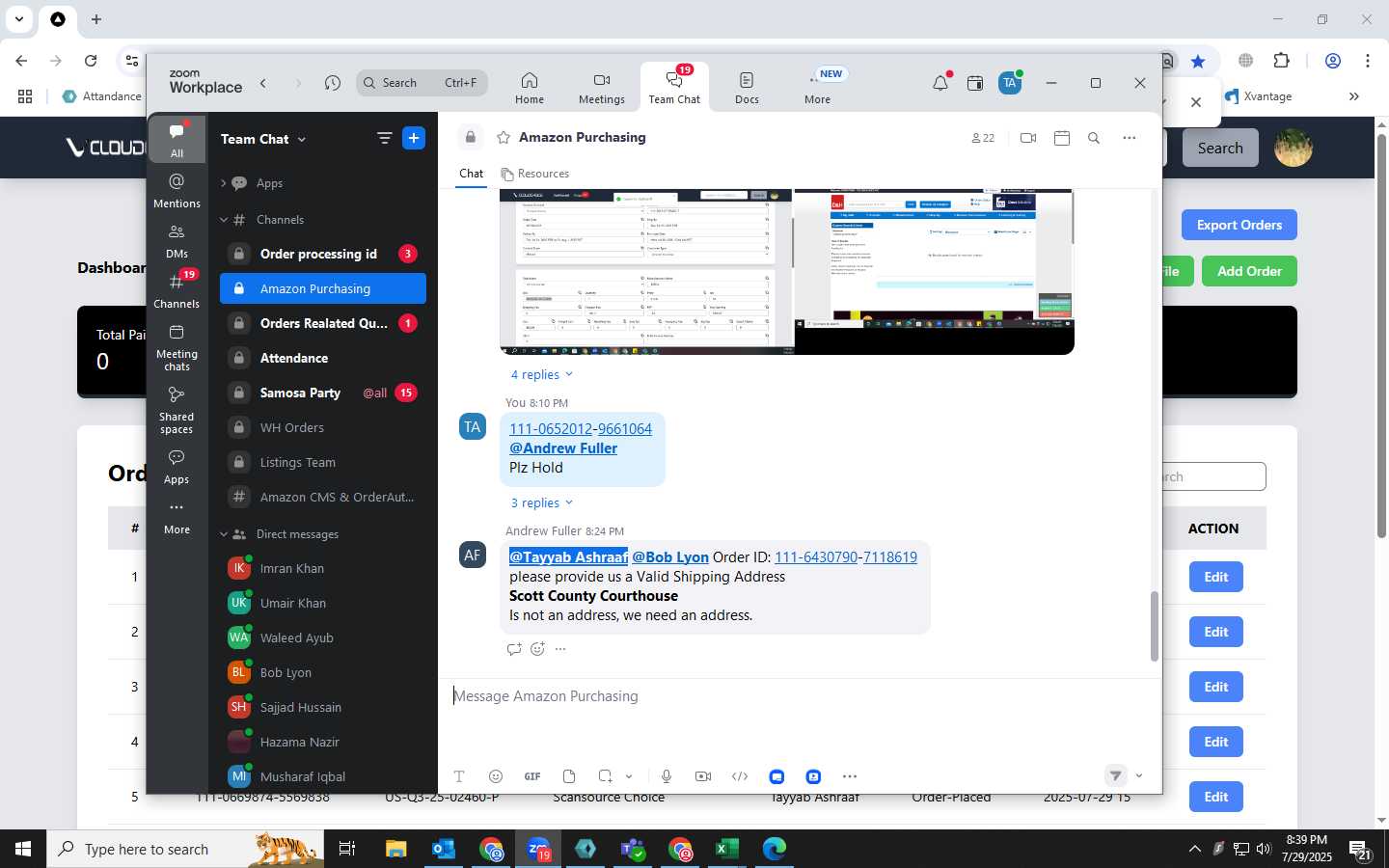Expand the 3 replies thread
Screen dimensions: 1389x868
point(541,502)
